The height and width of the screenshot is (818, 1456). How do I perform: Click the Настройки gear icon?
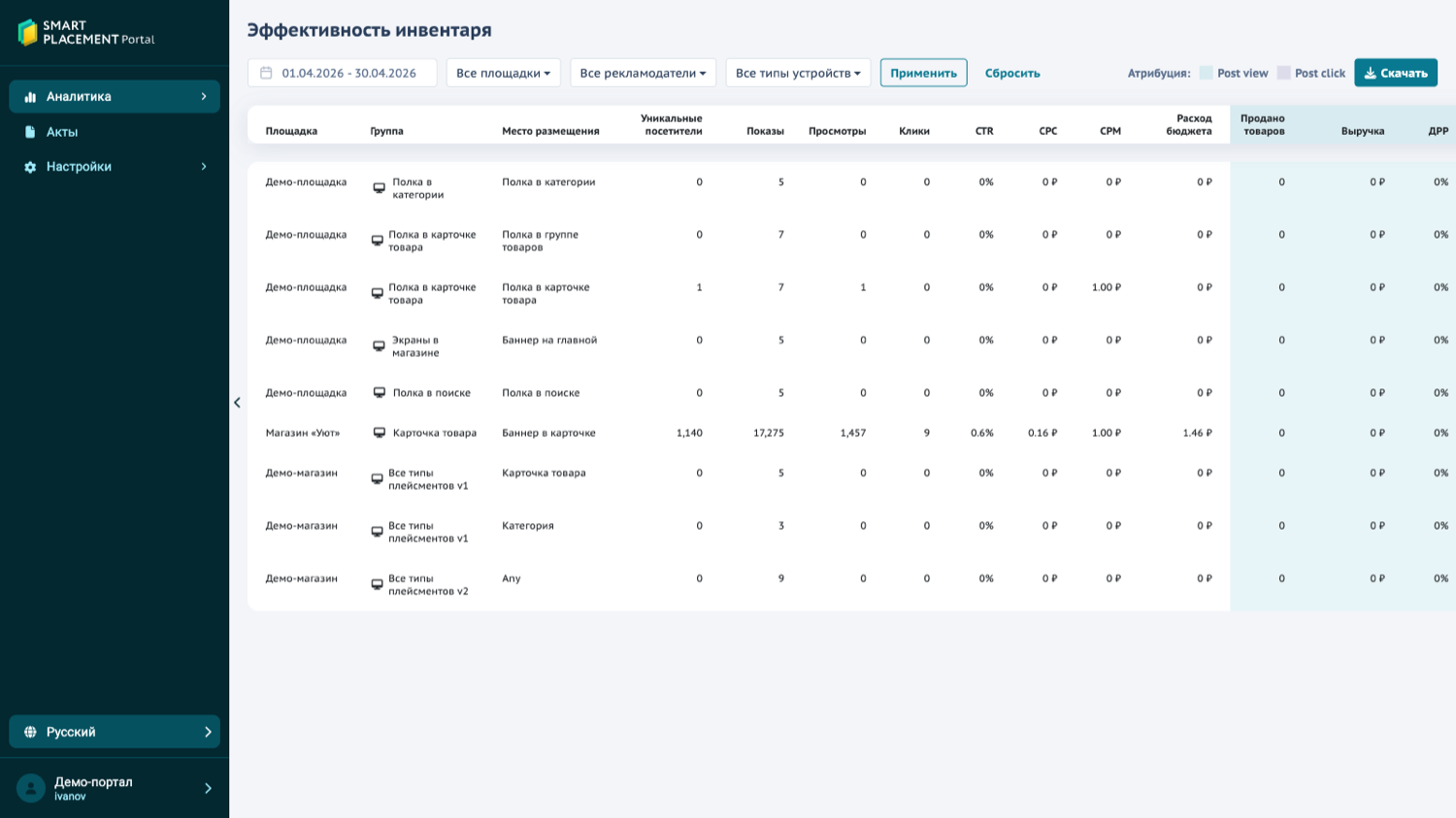point(30,167)
